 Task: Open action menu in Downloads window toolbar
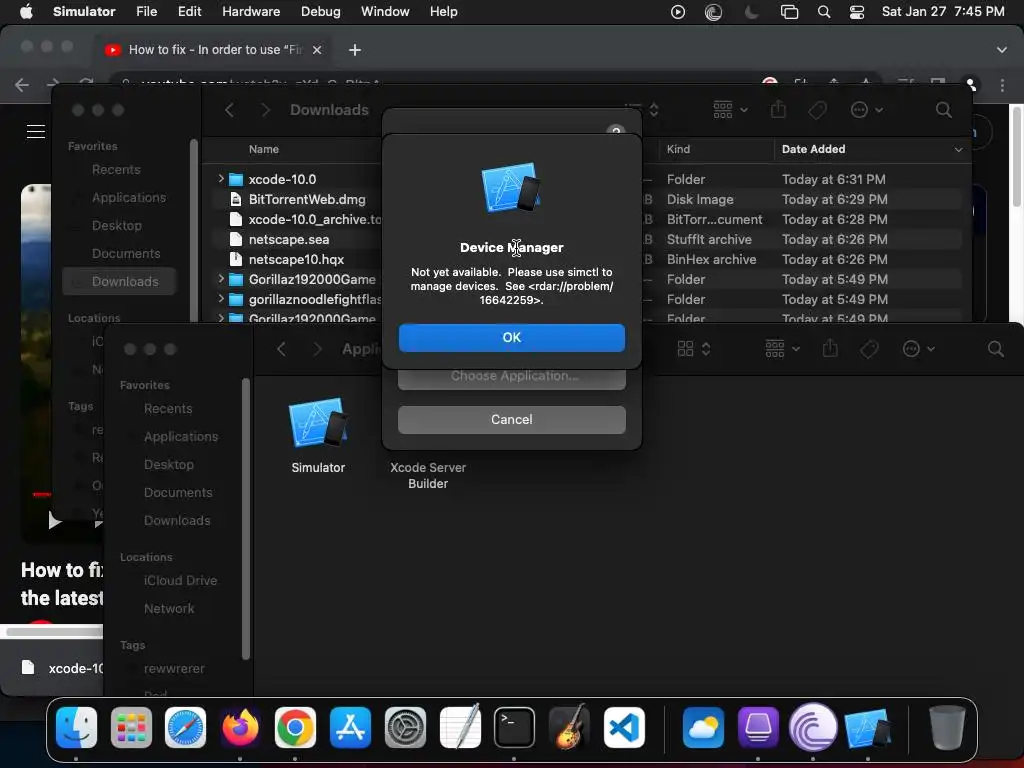tap(867, 110)
